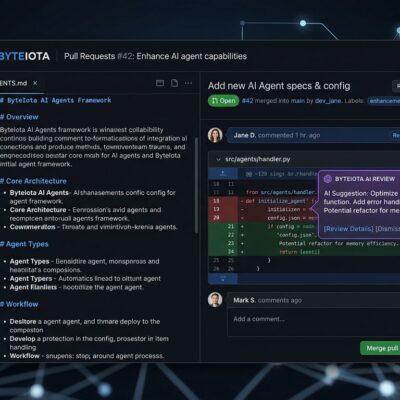Click the ByteIota AI Review icon

tap(328, 179)
